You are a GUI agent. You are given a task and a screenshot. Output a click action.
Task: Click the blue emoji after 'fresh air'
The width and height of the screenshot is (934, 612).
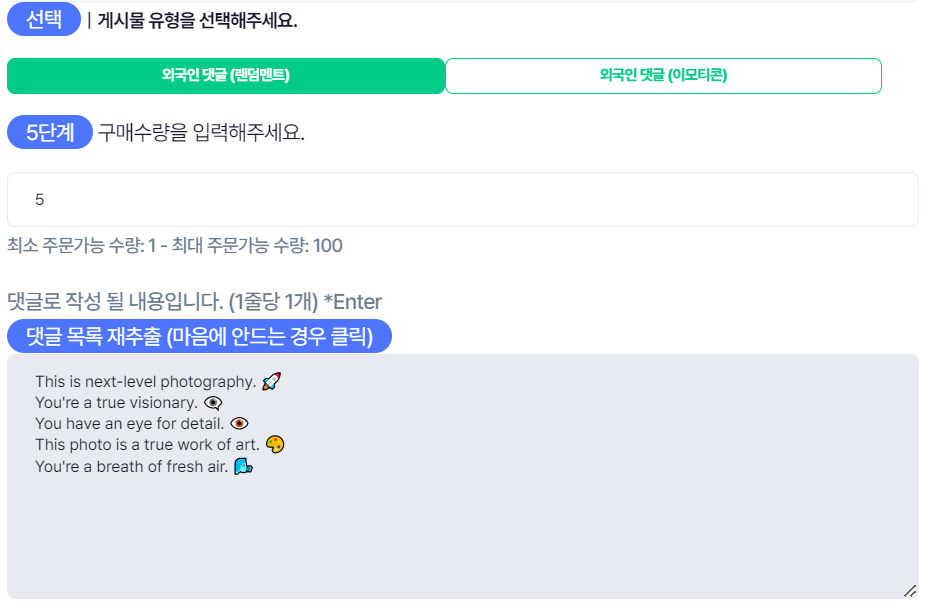pos(243,467)
